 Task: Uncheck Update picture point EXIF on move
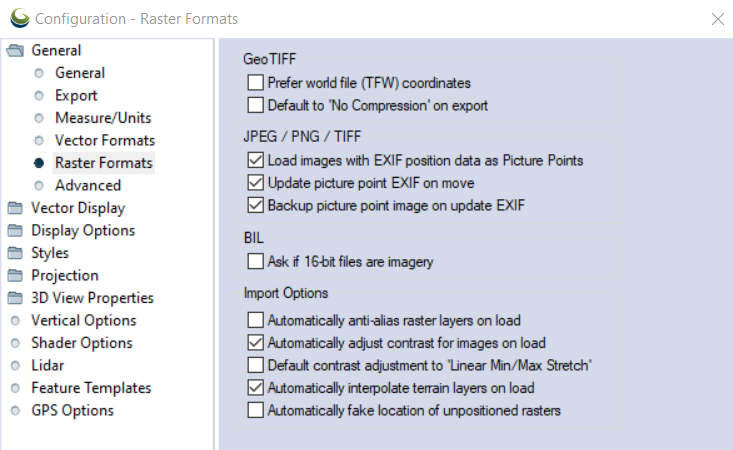(255, 183)
